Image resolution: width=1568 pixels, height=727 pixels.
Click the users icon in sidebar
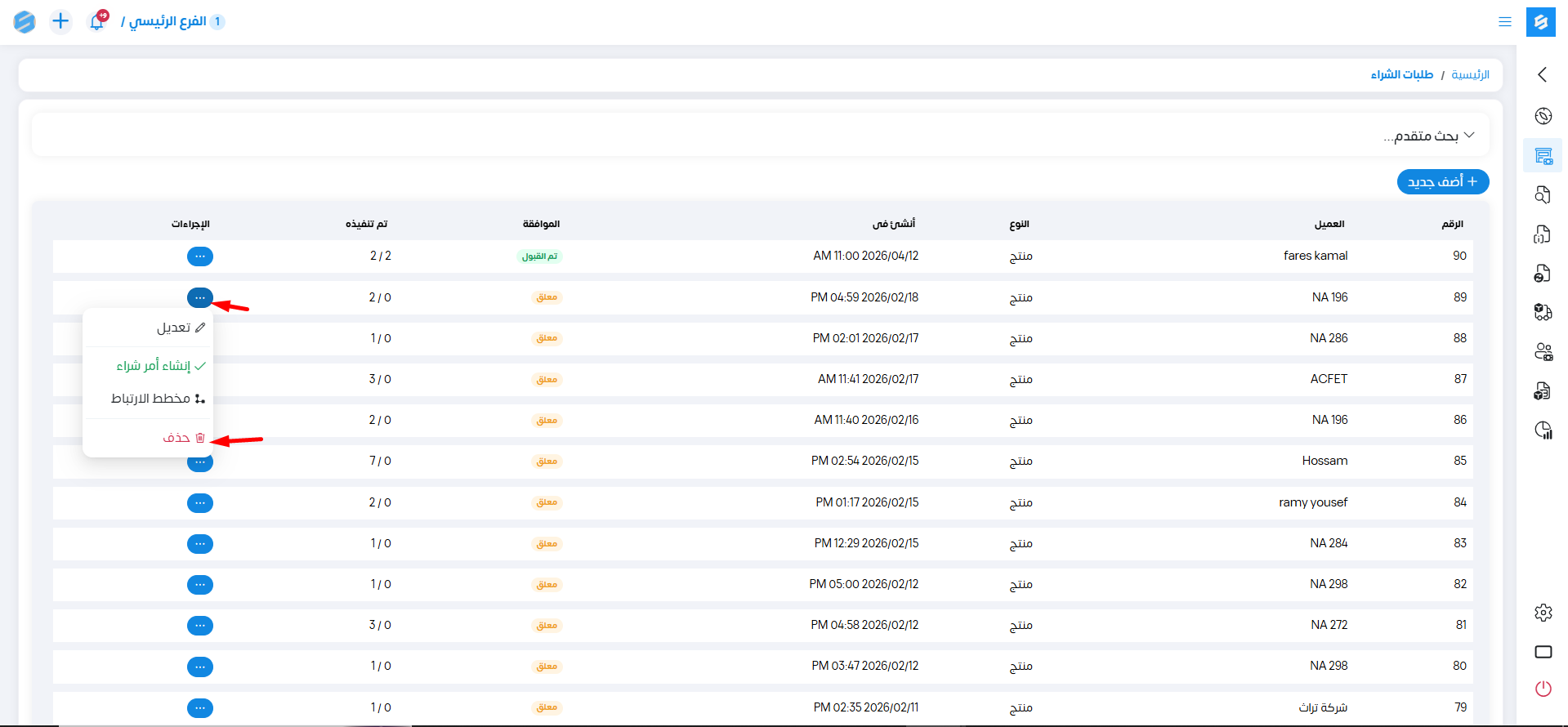pyautogui.click(x=1543, y=352)
